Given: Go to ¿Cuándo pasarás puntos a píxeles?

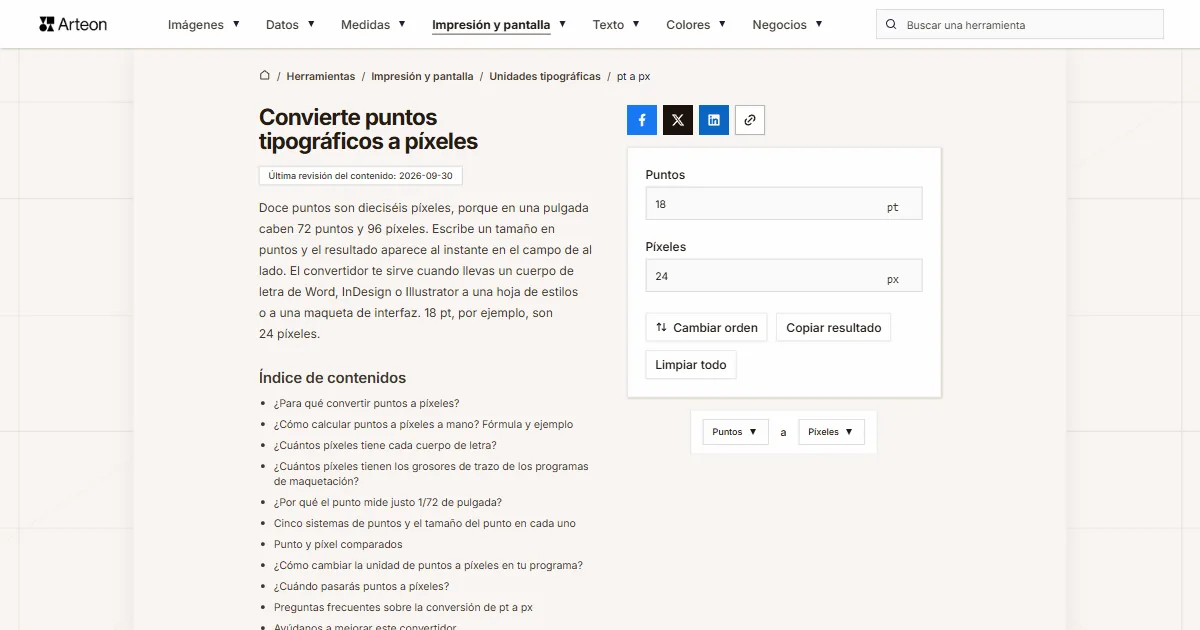Looking at the screenshot, I should 362,586.
